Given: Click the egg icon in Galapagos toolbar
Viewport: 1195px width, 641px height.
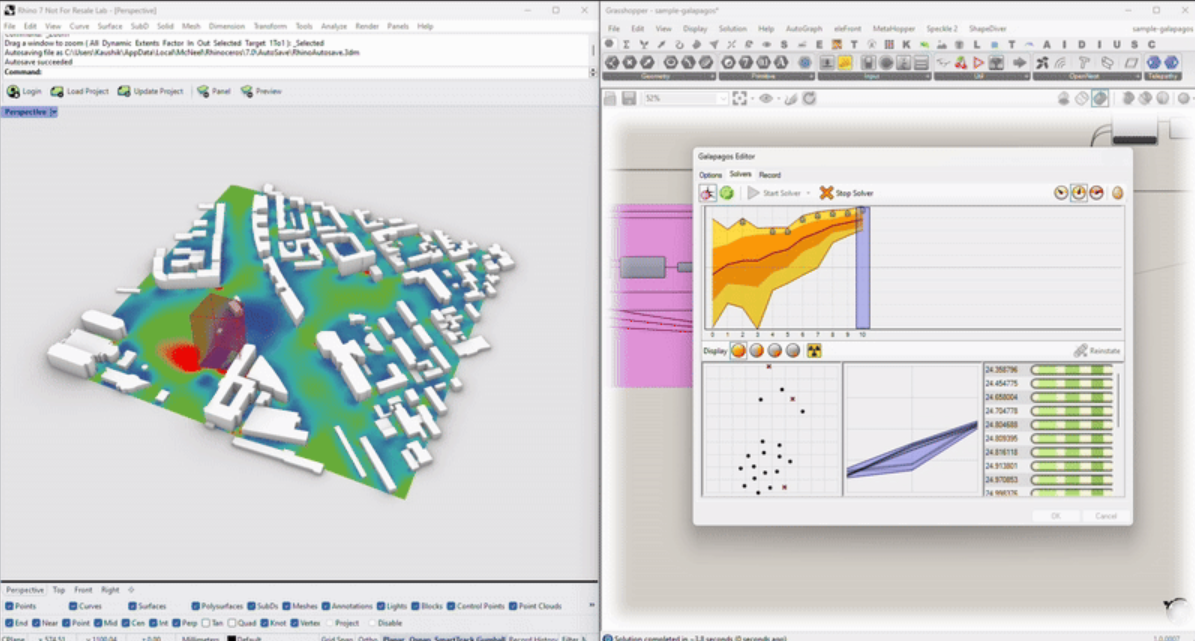Looking at the screenshot, I should [x=1117, y=193].
